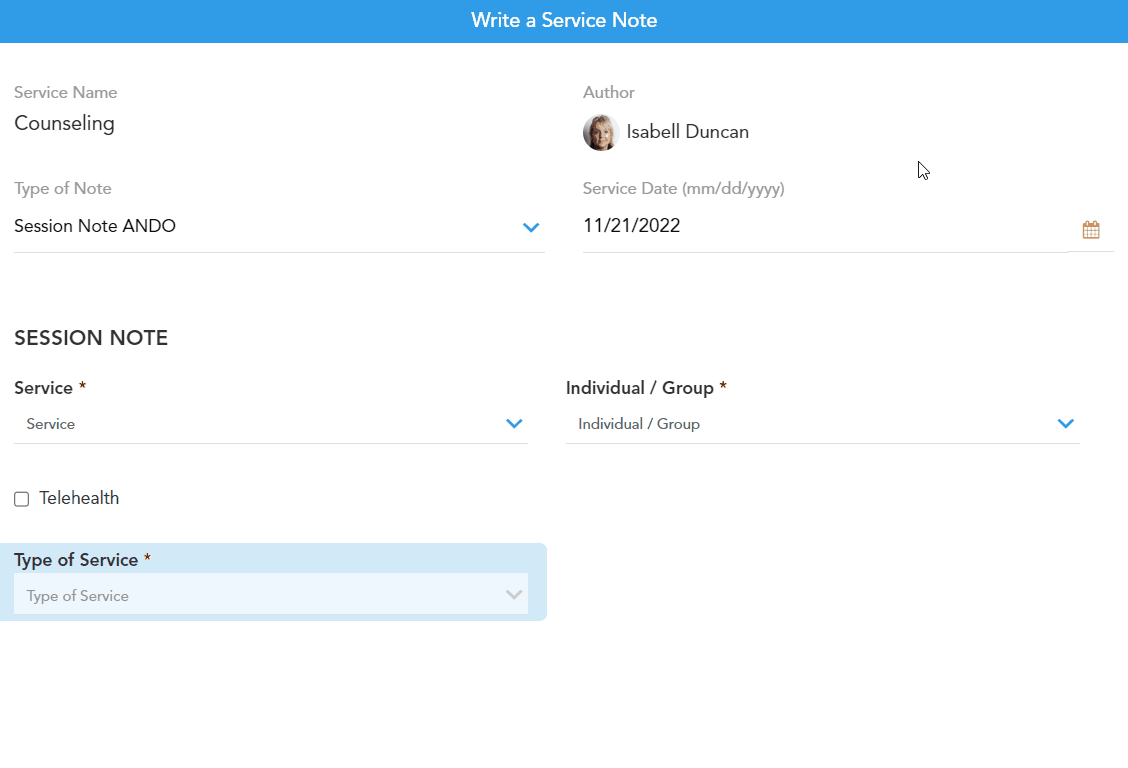Click the gray Type of Service chevron
Viewport: 1128px width, 768px height.
tap(514, 595)
